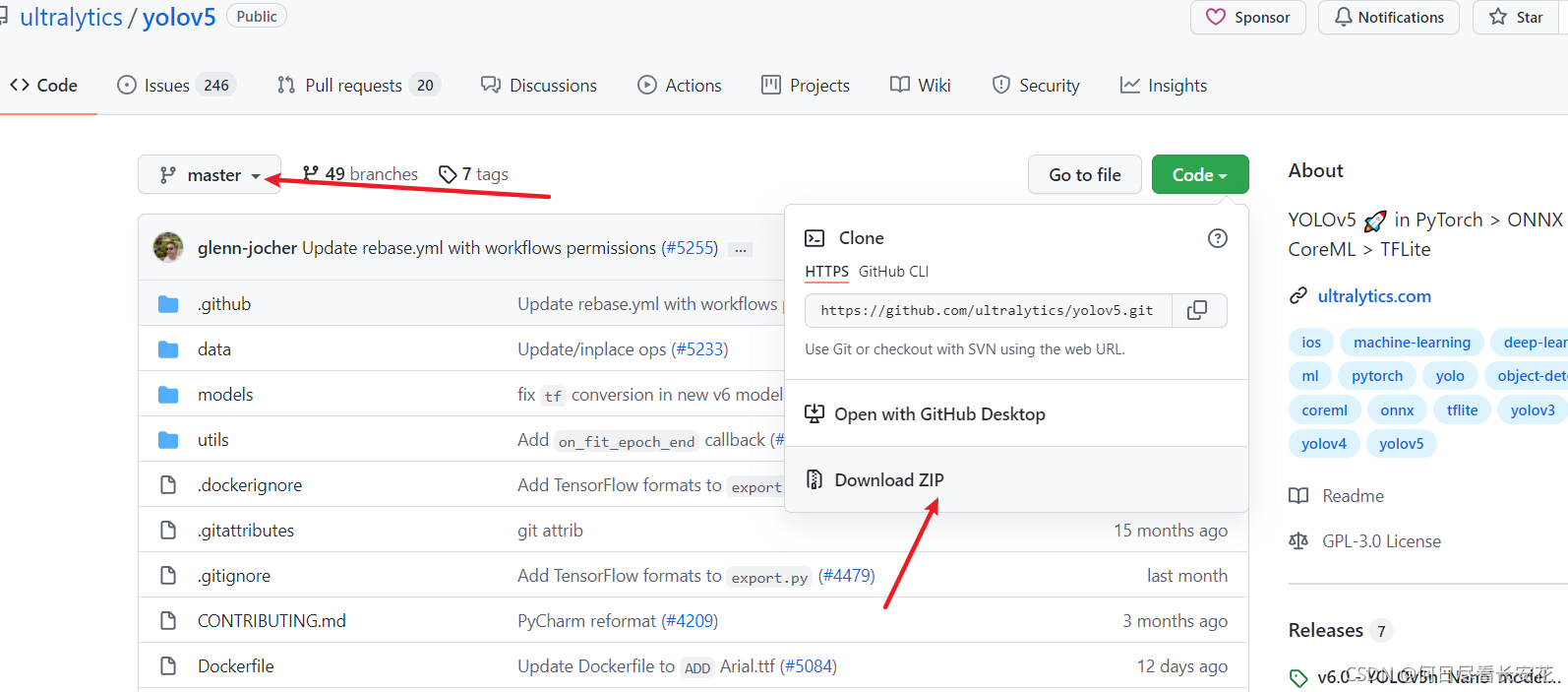Expand commit message ellipsis button

pyautogui.click(x=741, y=249)
